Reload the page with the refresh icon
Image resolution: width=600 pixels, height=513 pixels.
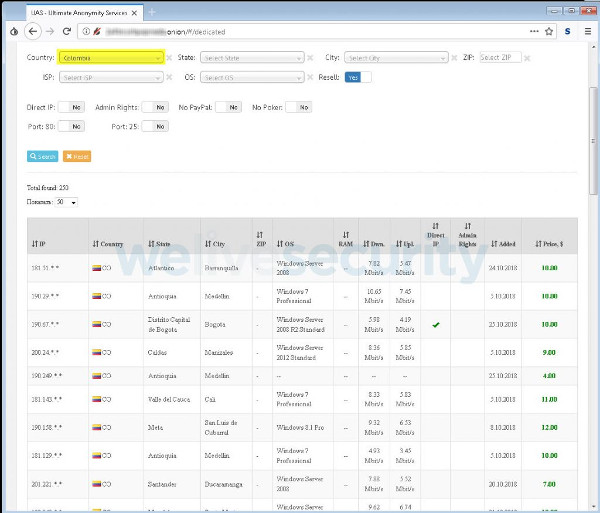pos(68,31)
